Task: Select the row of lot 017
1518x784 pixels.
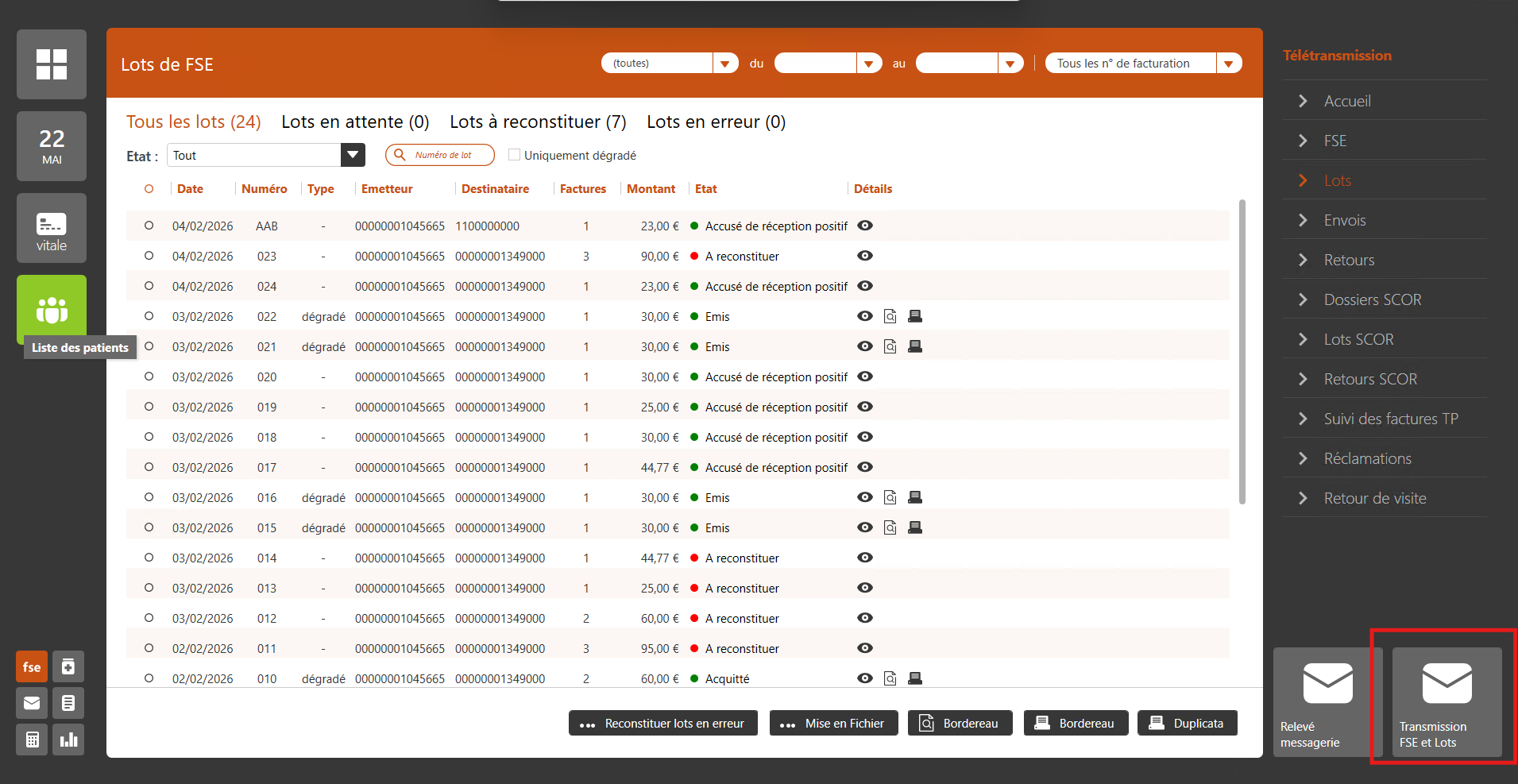Action: click(149, 467)
